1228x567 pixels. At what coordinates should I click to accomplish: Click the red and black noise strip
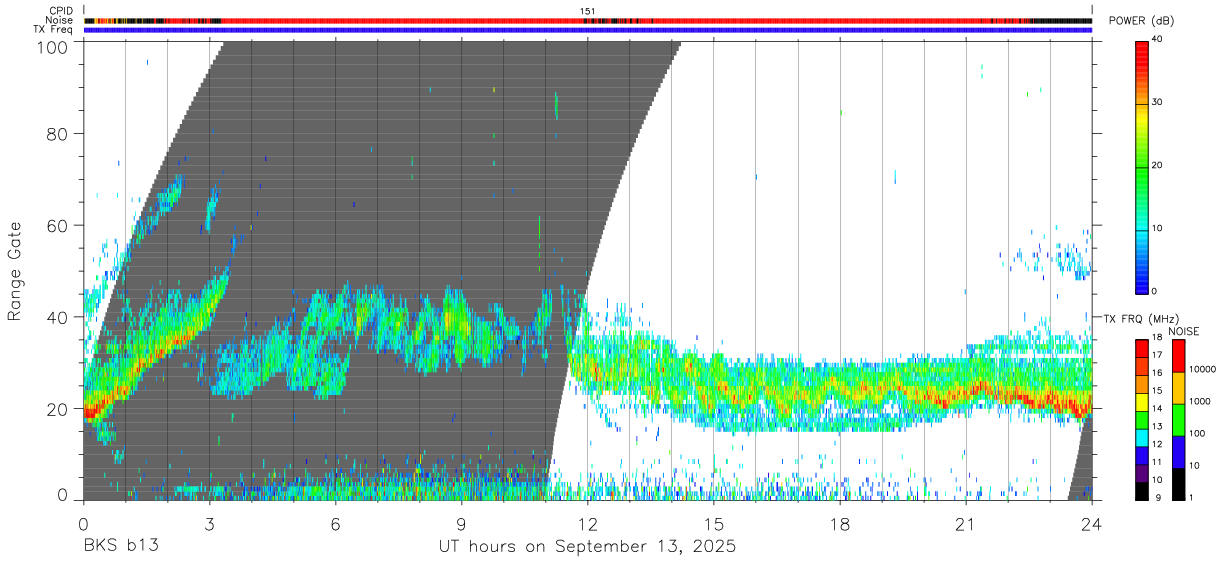coord(588,20)
